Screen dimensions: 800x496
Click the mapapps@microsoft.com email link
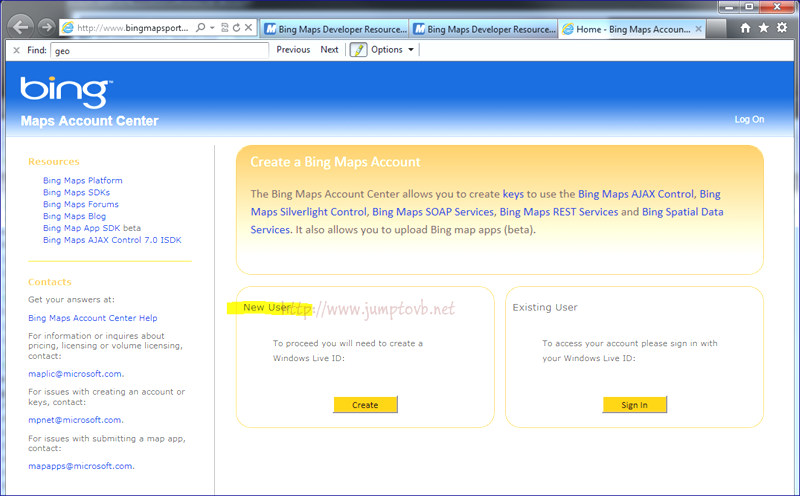tap(80, 466)
